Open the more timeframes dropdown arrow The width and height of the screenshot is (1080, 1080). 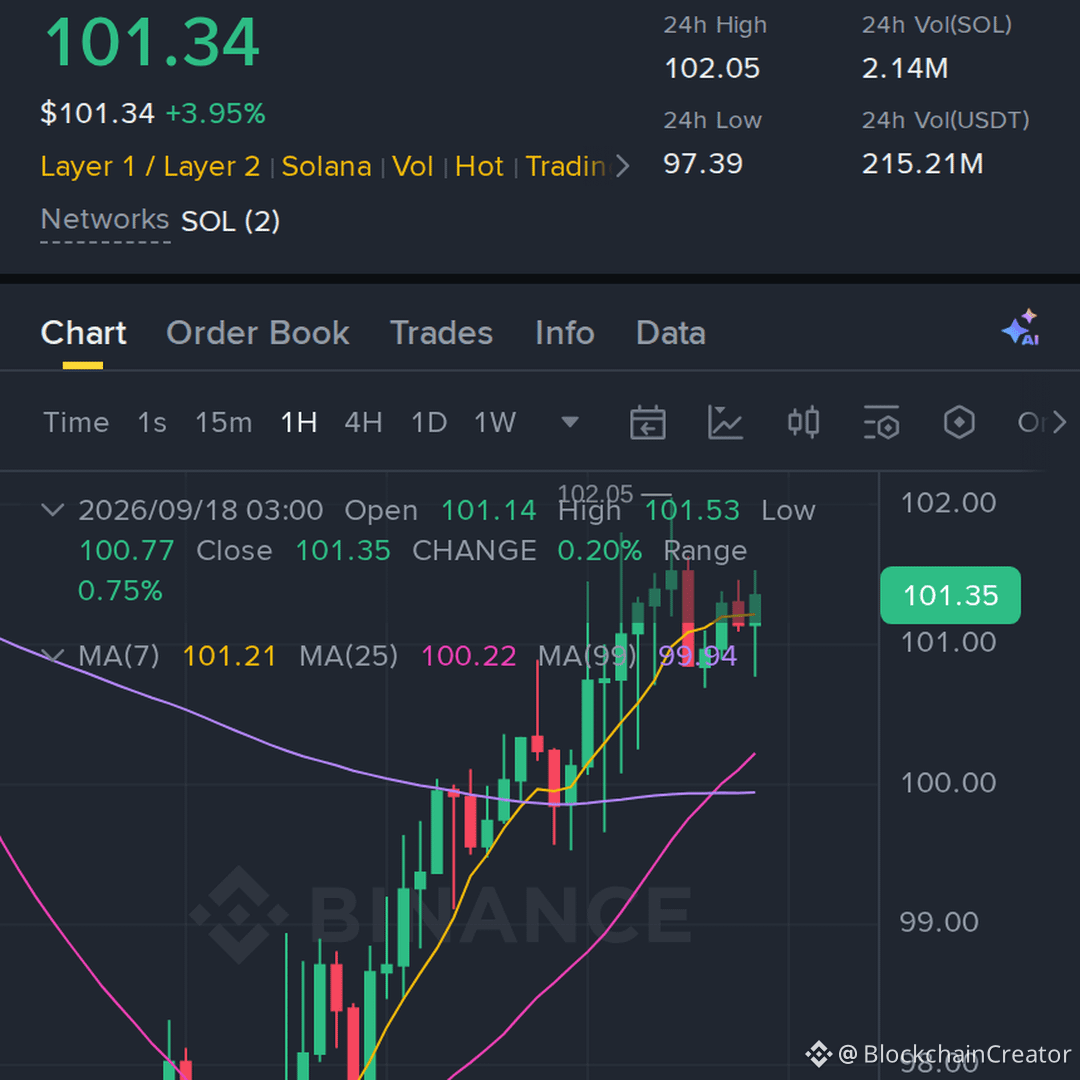tap(570, 422)
